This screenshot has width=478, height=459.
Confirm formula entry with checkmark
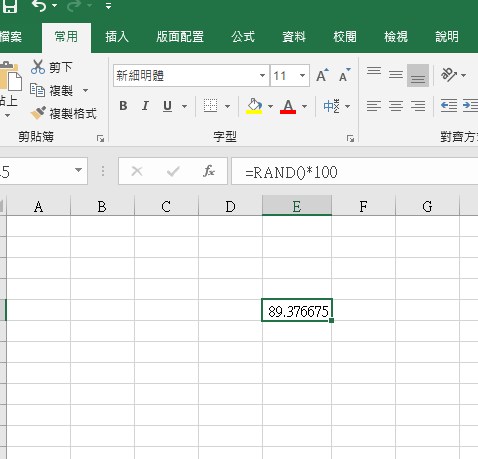coord(173,171)
